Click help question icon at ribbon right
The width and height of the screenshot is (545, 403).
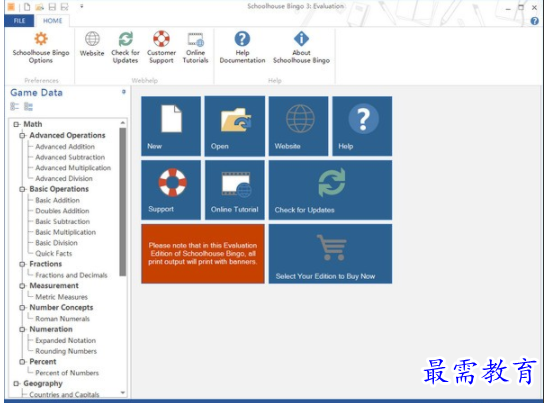535,21
